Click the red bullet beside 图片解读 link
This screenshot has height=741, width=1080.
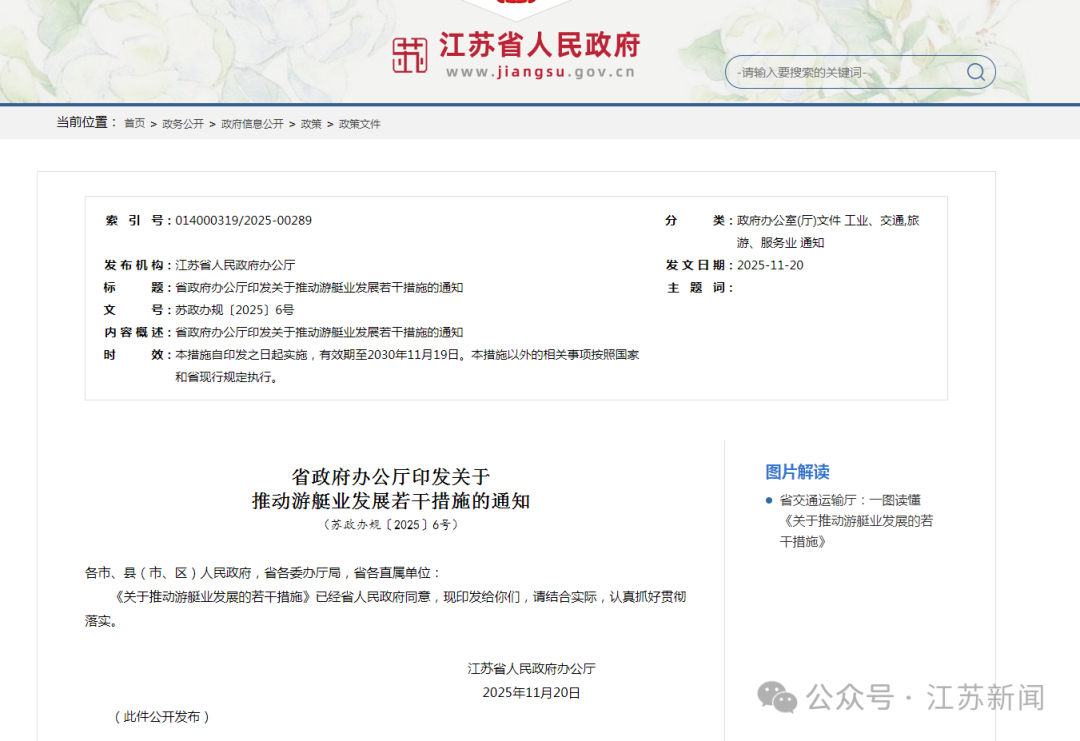(x=770, y=498)
